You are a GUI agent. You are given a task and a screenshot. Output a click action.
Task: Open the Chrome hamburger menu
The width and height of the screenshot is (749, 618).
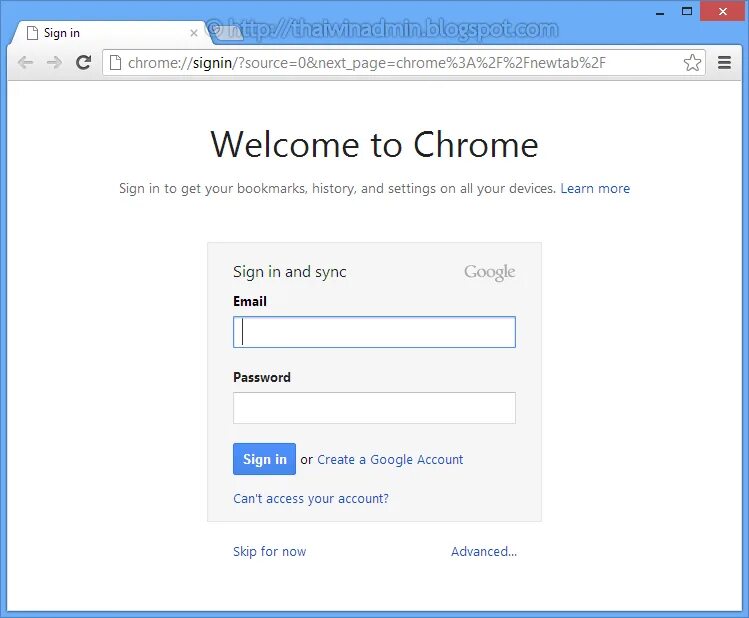[724, 63]
